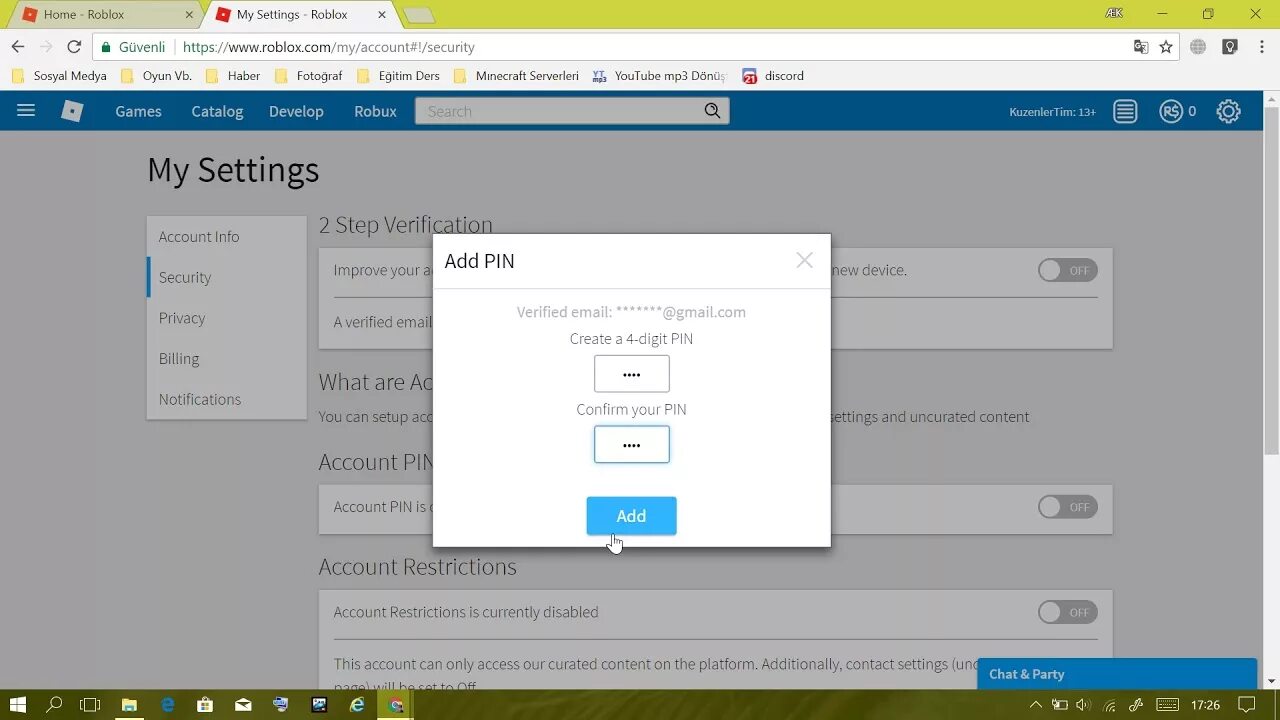Open File Explorer from the taskbar
This screenshot has width=1280, height=720.
click(x=129, y=705)
